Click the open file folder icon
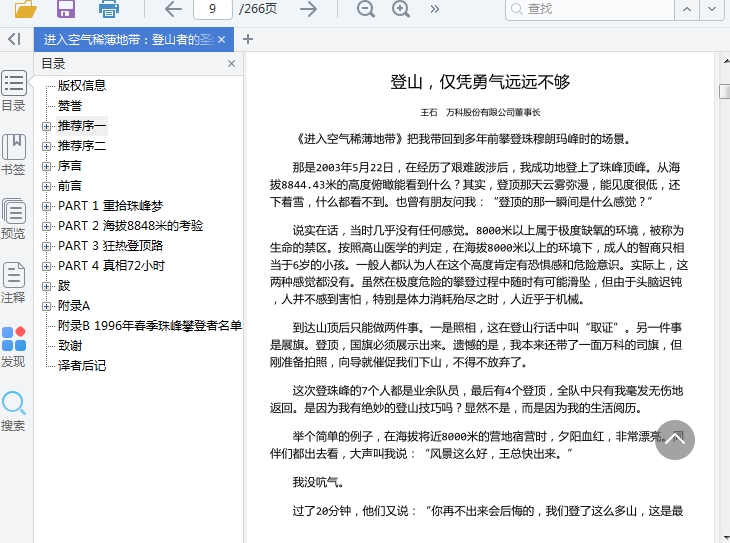The width and height of the screenshot is (730, 543). [26, 9]
